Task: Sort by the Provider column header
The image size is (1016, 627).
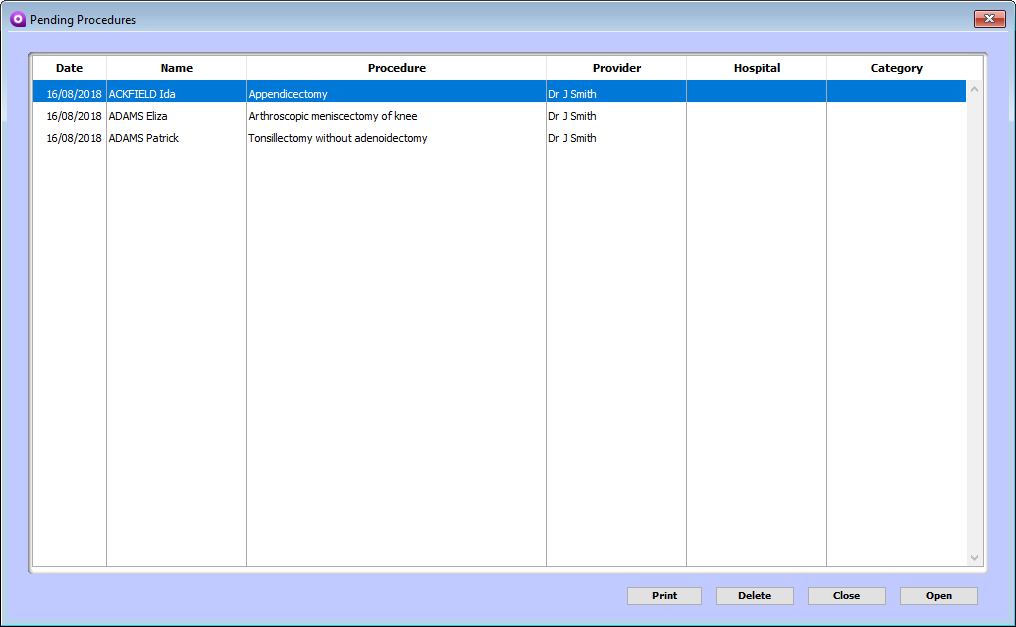Action: (616, 67)
